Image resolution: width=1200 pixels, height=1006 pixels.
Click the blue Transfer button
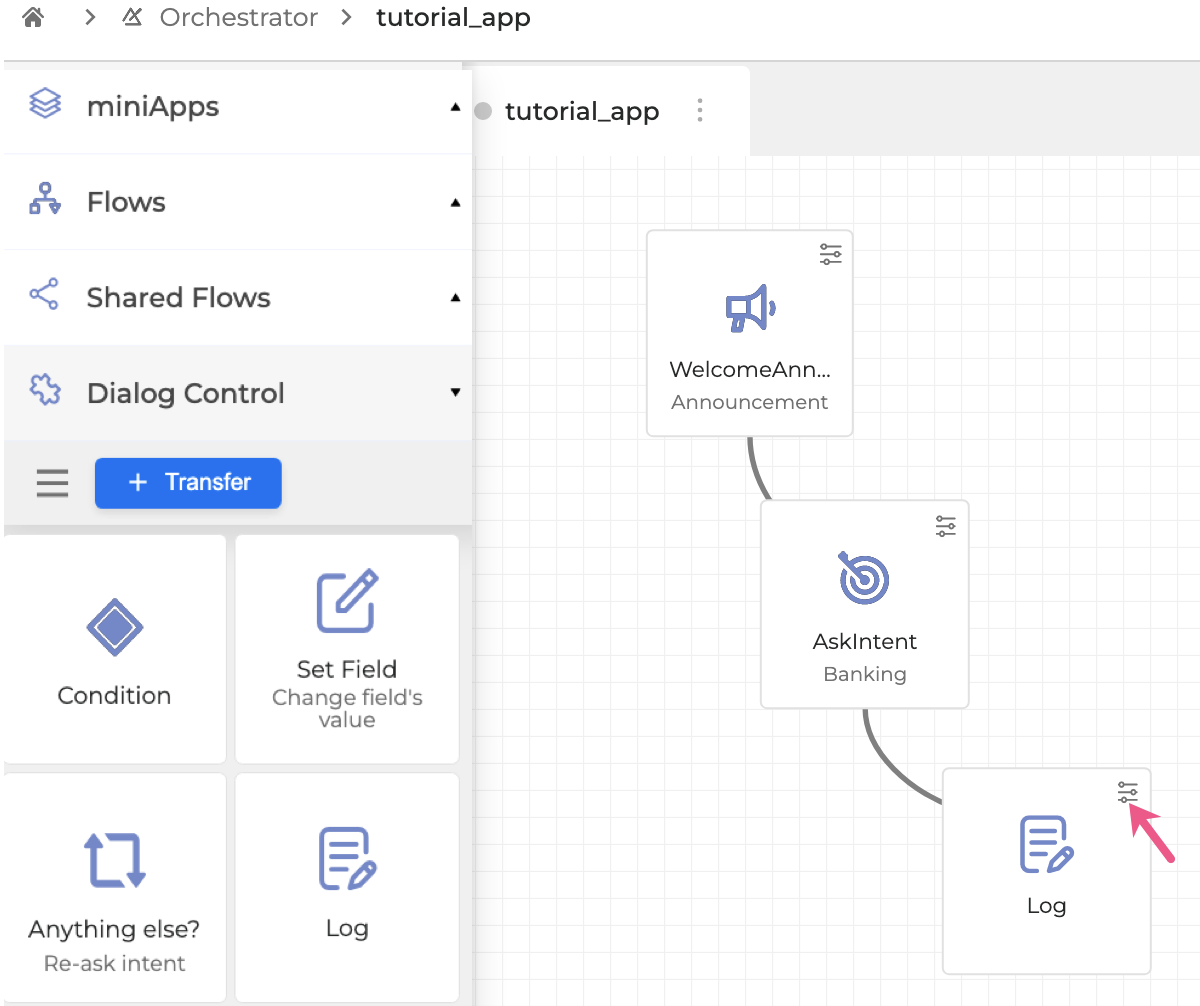tap(188, 483)
